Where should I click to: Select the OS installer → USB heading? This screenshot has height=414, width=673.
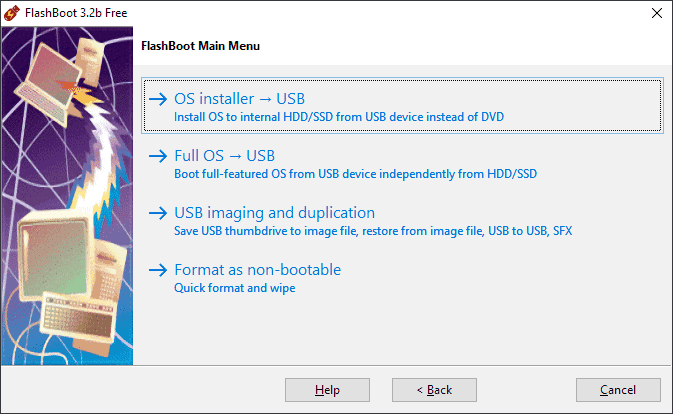point(239,99)
